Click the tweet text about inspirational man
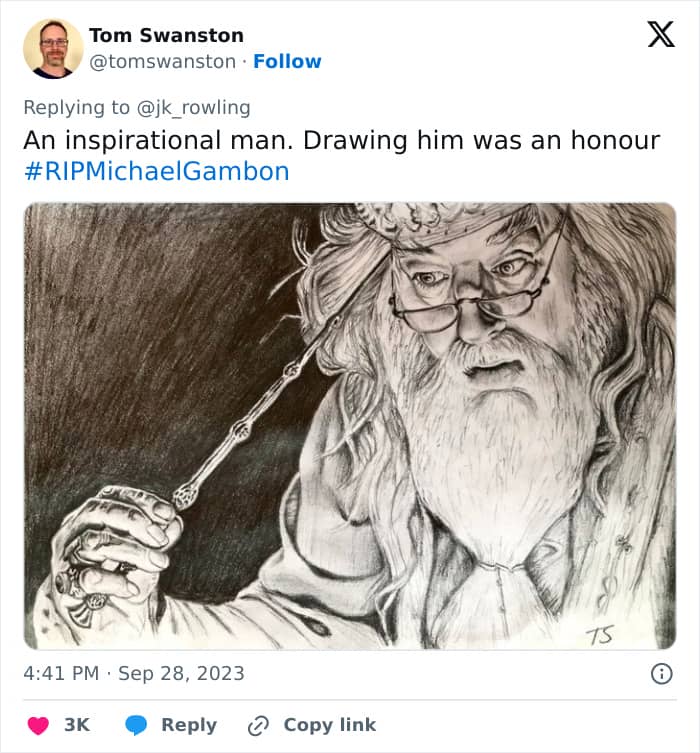 click(x=342, y=141)
